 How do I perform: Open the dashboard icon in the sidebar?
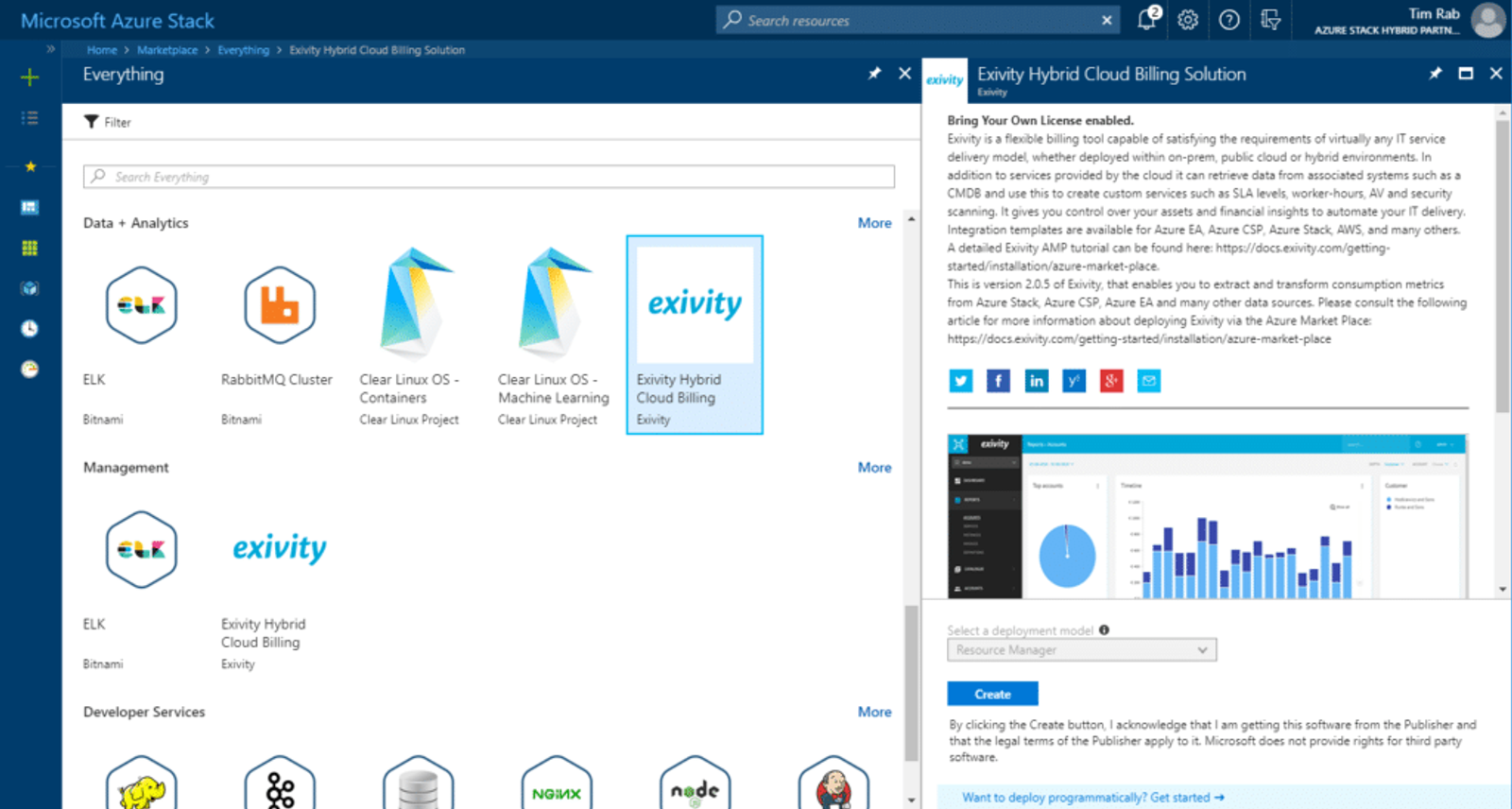(30, 207)
